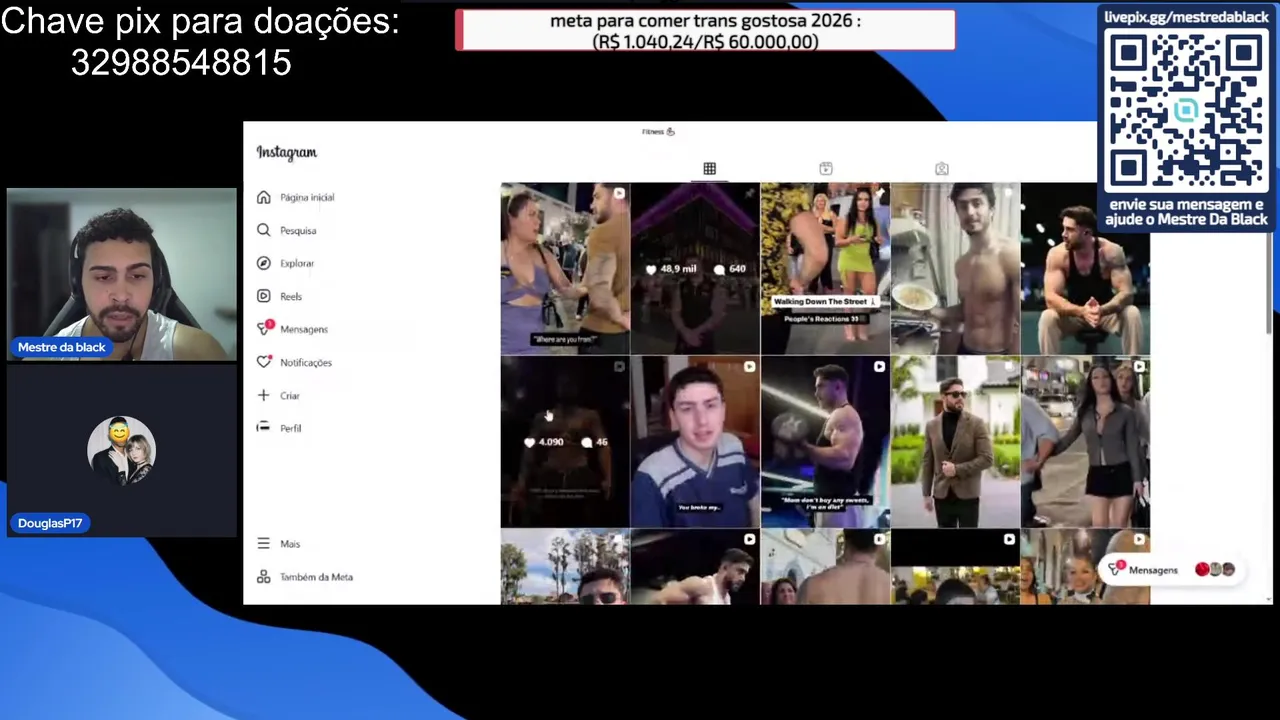Click the Notificações heart icon
This screenshot has height=720, width=1280.
point(263,362)
